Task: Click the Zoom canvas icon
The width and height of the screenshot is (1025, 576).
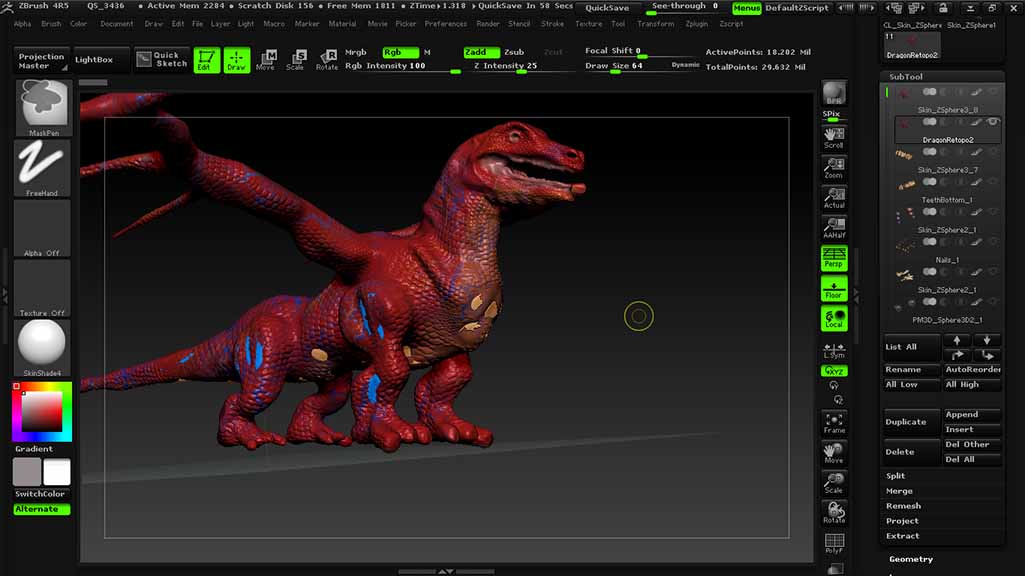Action: pyautogui.click(x=834, y=168)
